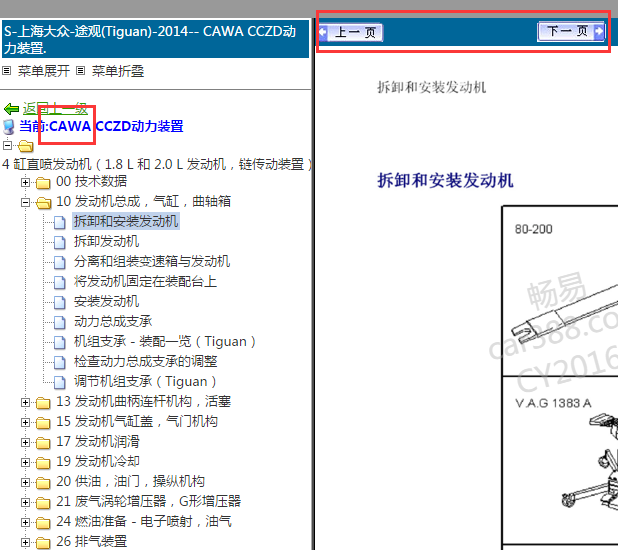Select 24 燃油准备 - 电子喷射，油气
618x550 pixels.
144,522
